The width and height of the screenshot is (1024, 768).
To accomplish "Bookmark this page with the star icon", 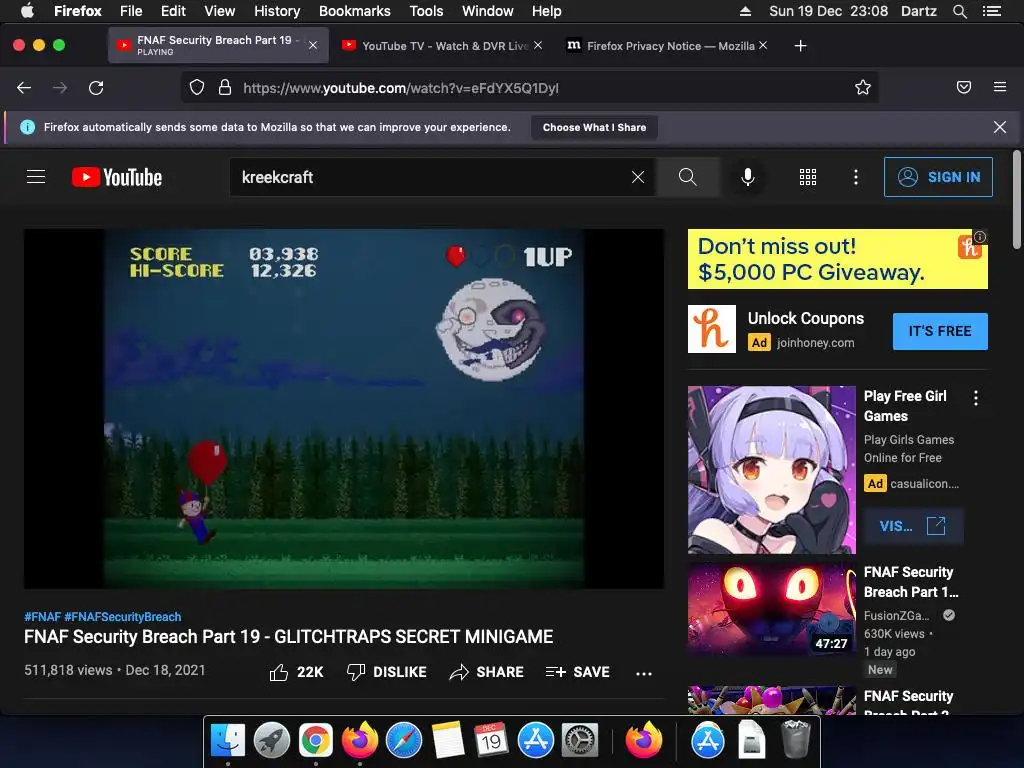I will [863, 88].
